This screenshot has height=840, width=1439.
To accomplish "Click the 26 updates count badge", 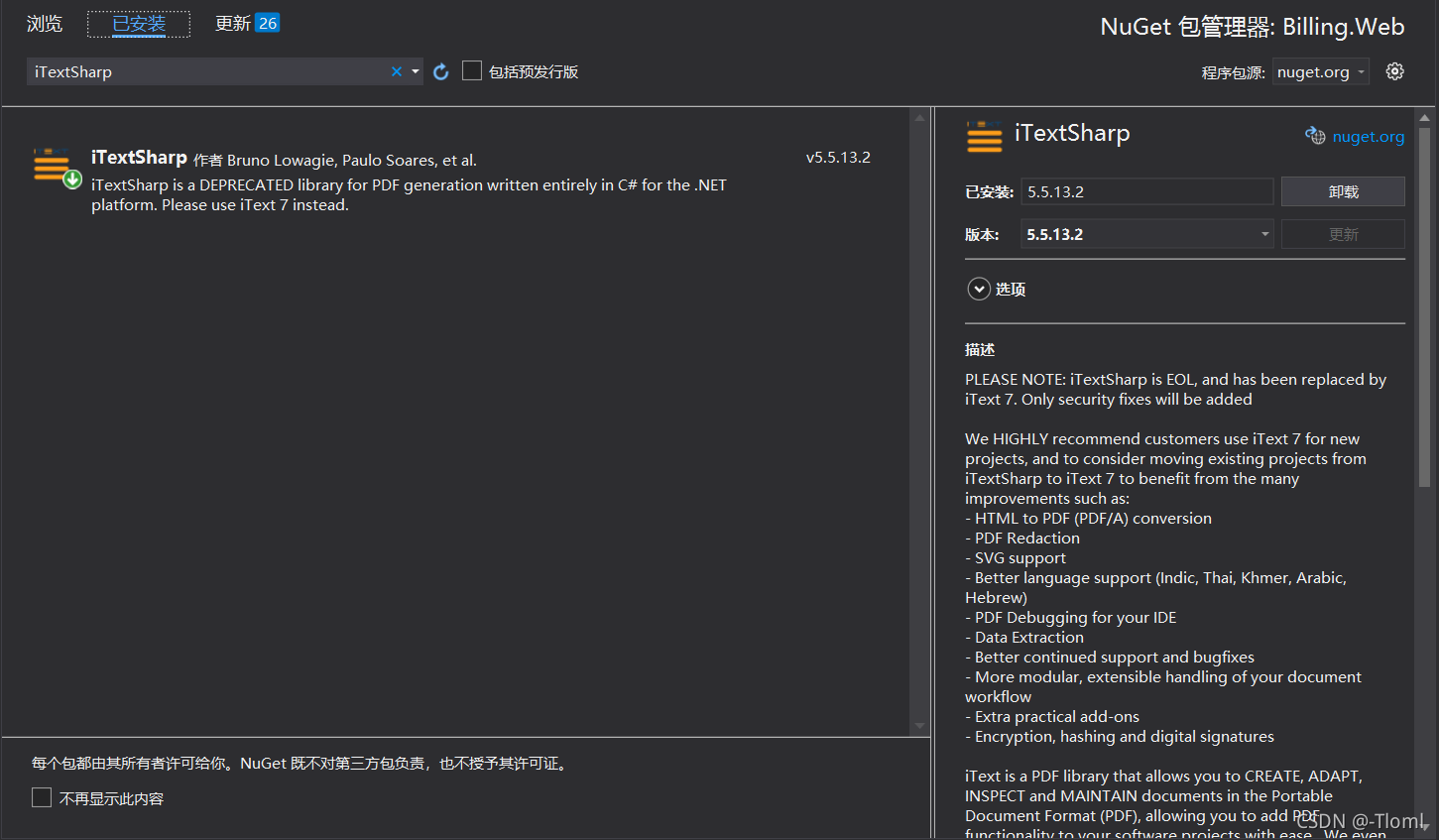I will click(268, 23).
